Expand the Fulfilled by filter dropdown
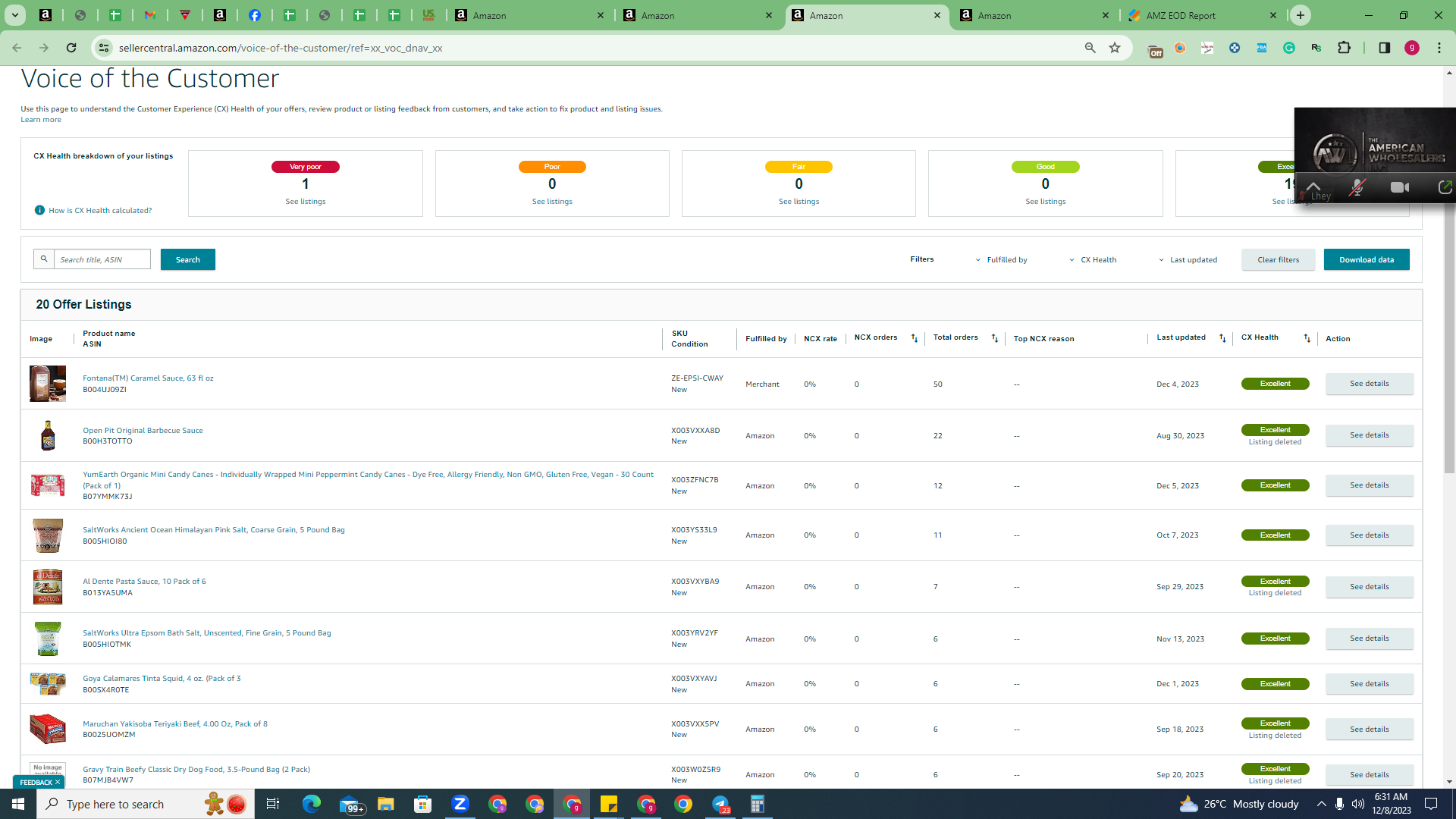 pyautogui.click(x=1002, y=260)
